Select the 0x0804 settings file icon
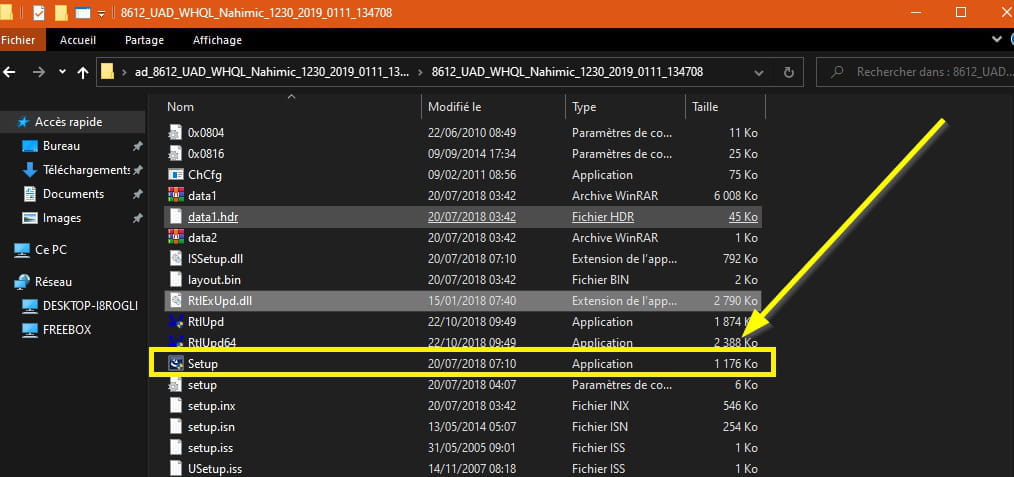Viewport: 1014px width, 477px height. (x=175, y=132)
